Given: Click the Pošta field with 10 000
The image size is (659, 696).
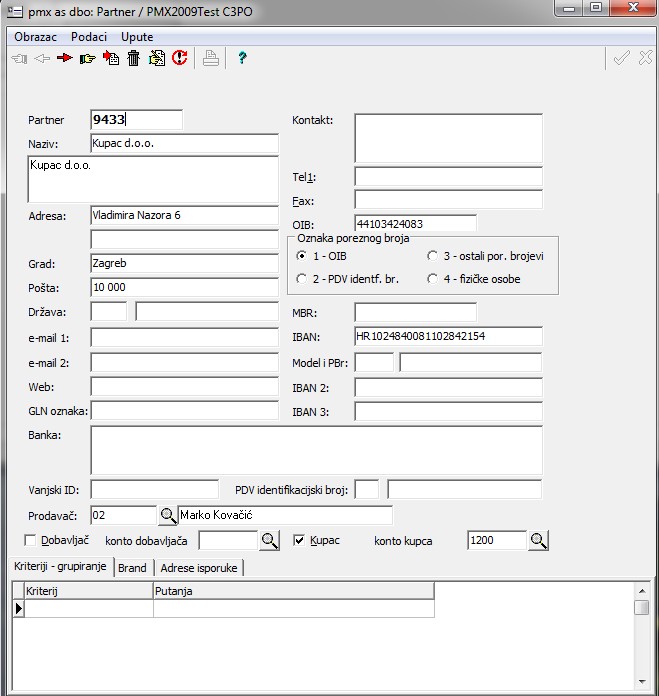Looking at the screenshot, I should tap(185, 287).
